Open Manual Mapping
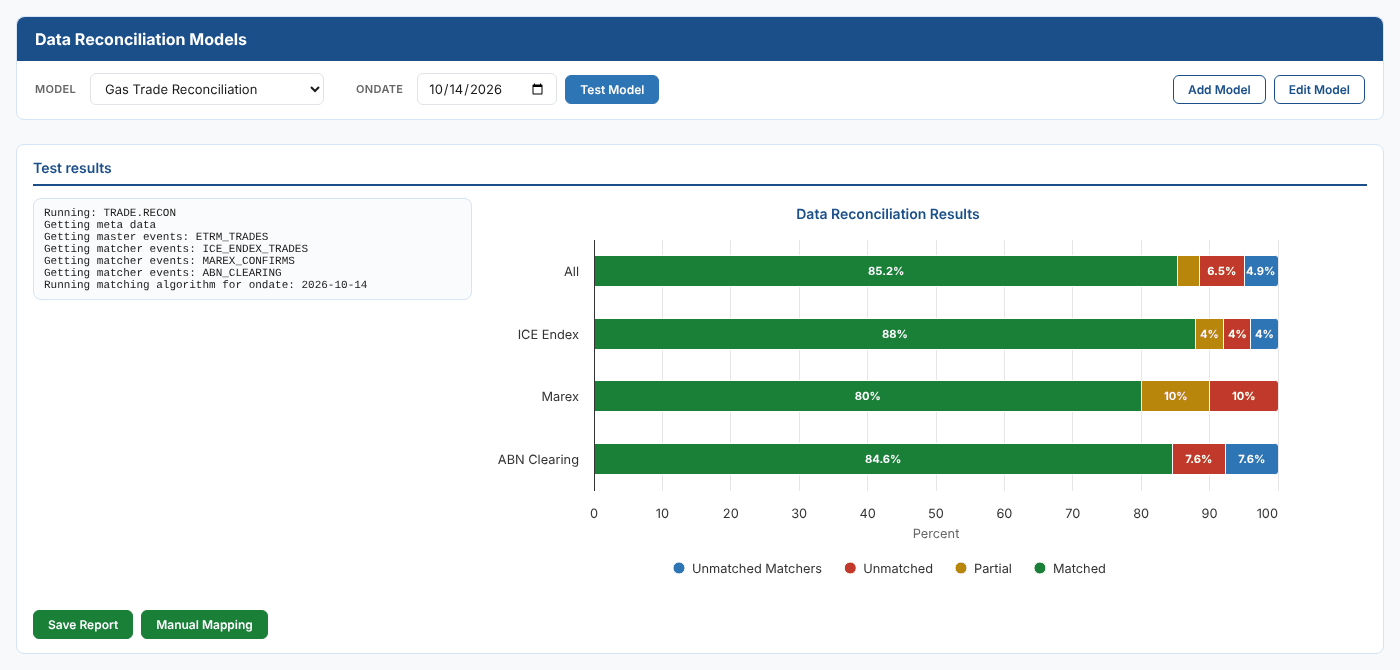The image size is (1400, 670). [x=204, y=625]
